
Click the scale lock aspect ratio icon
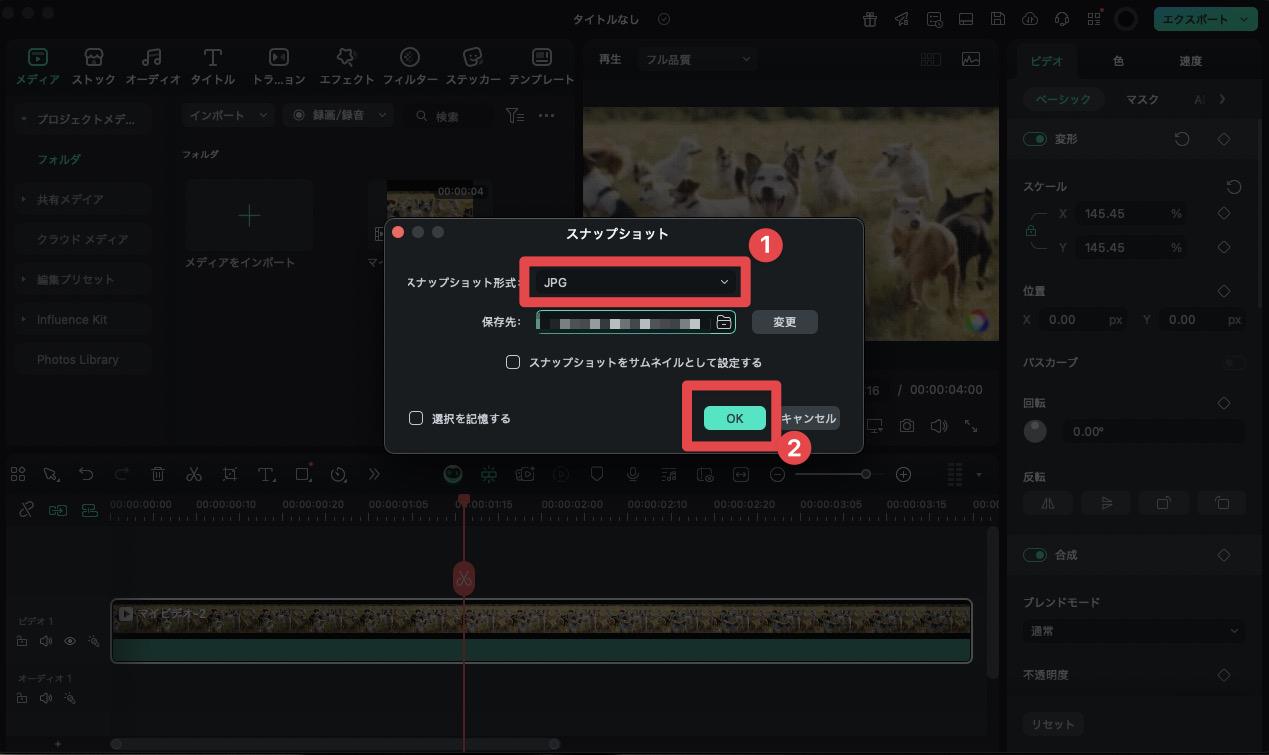pyautogui.click(x=1031, y=231)
